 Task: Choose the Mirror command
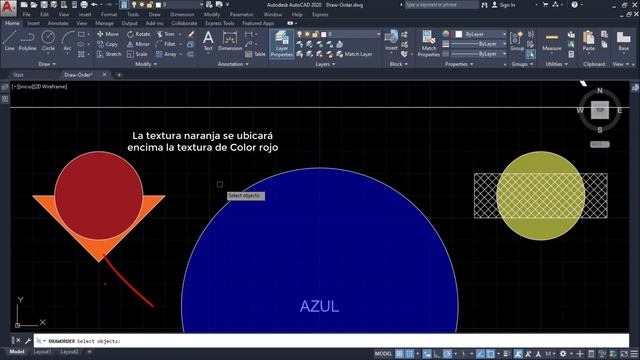coord(138,44)
